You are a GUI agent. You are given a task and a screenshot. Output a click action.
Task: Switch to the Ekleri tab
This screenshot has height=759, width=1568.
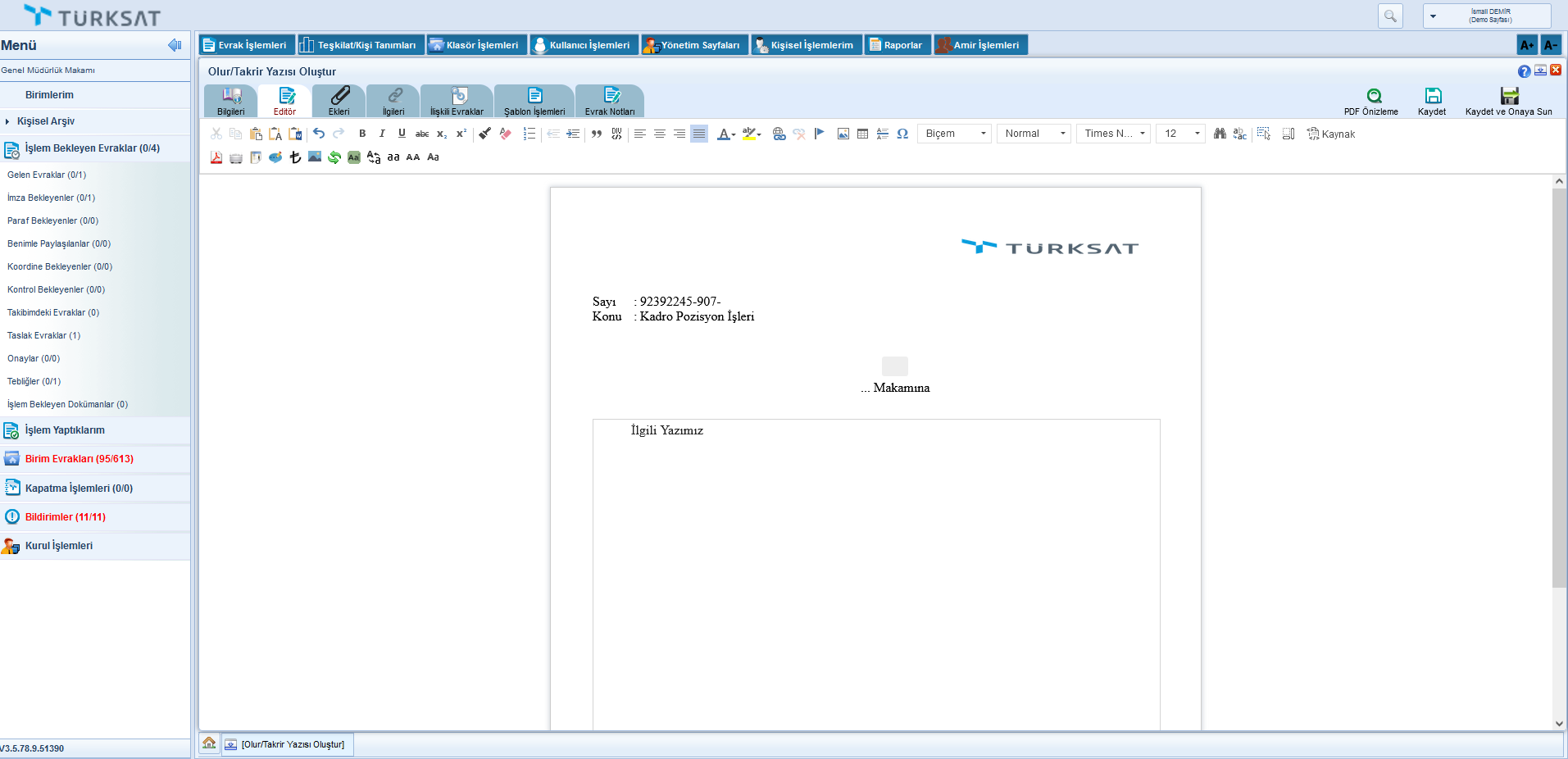tap(339, 101)
